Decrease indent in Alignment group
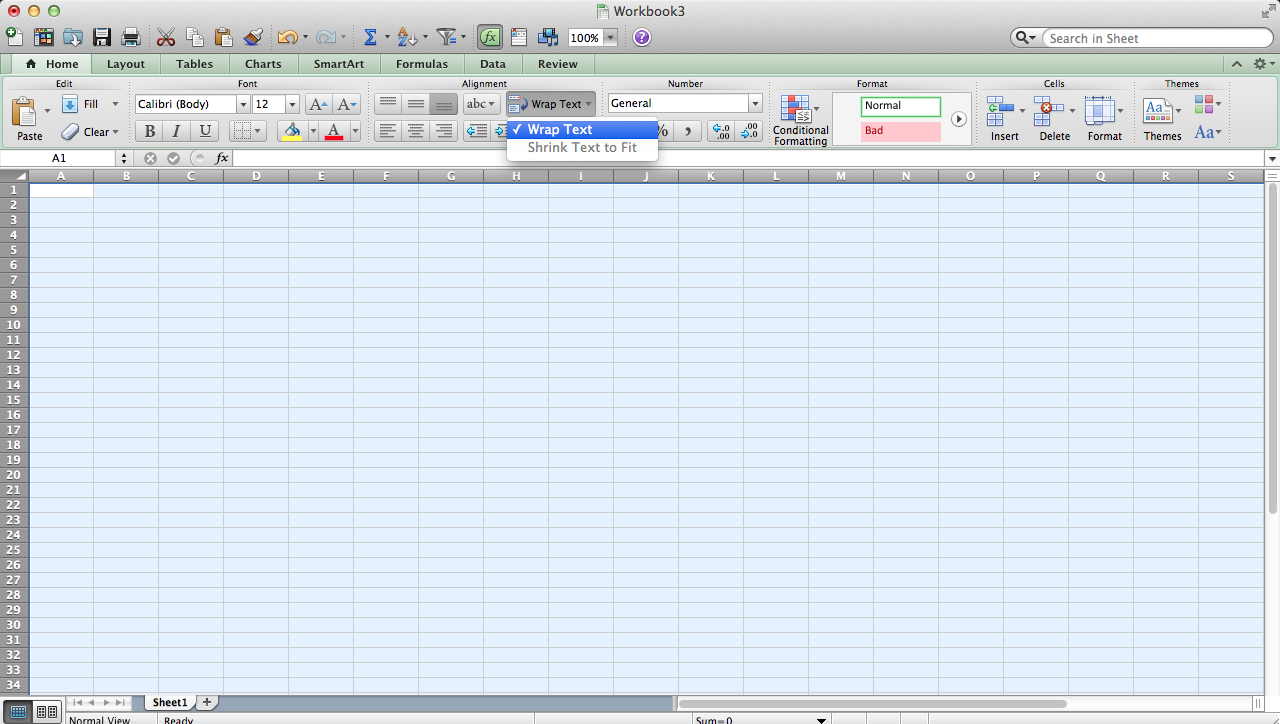This screenshot has width=1280, height=724. coord(477,131)
